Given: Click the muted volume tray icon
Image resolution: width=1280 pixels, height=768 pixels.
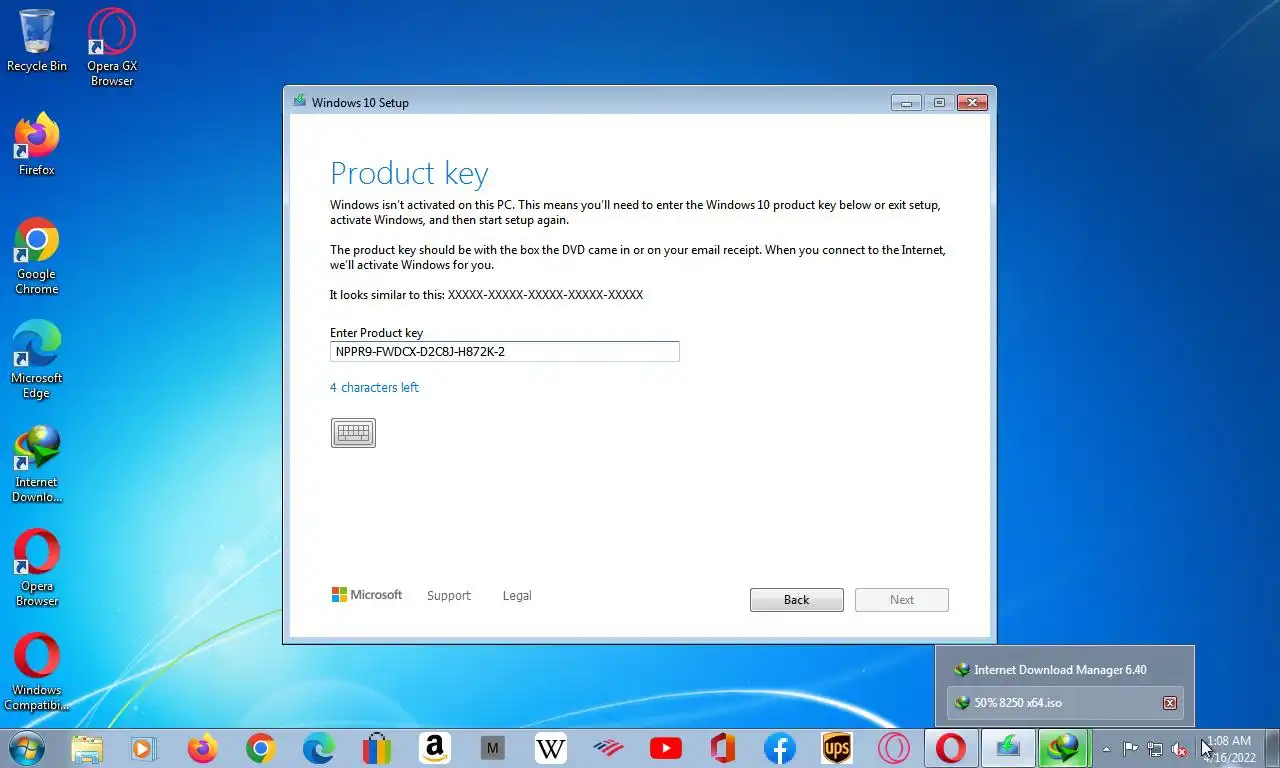Looking at the screenshot, I should click(1179, 749).
